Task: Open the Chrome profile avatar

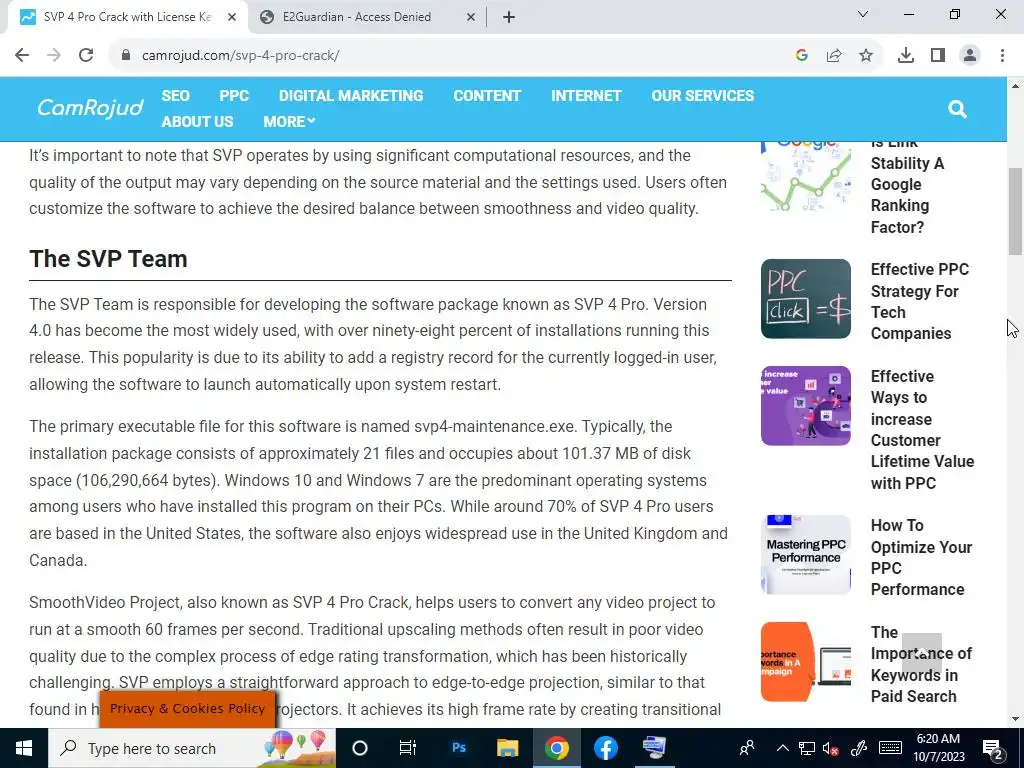Action: (x=970, y=56)
